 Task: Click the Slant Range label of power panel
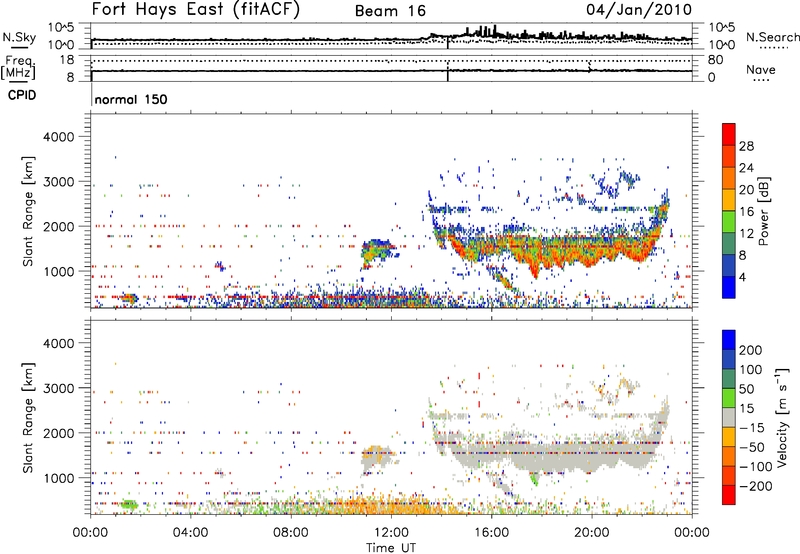(x=28, y=212)
